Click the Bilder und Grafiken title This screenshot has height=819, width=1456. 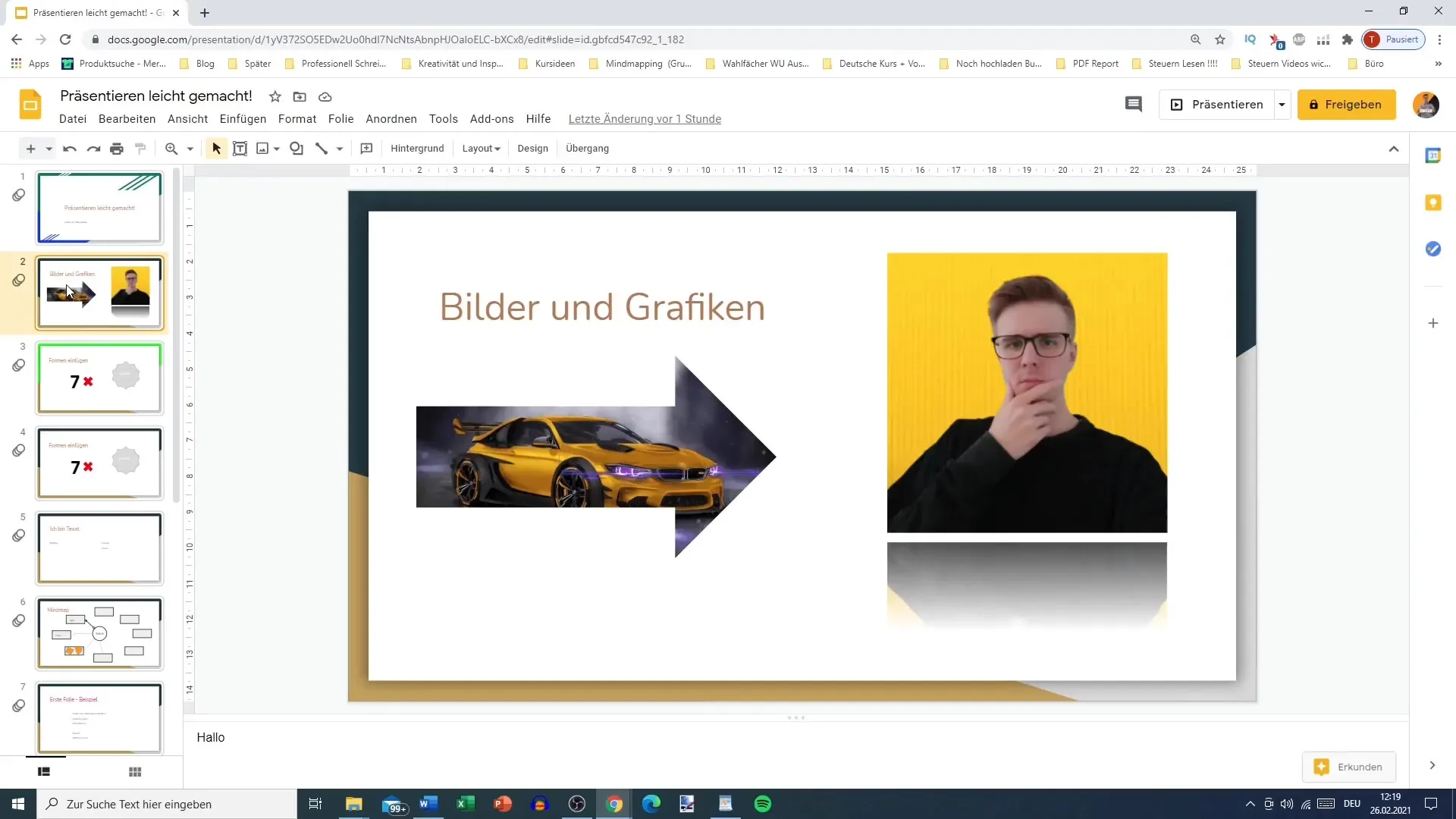(x=602, y=307)
